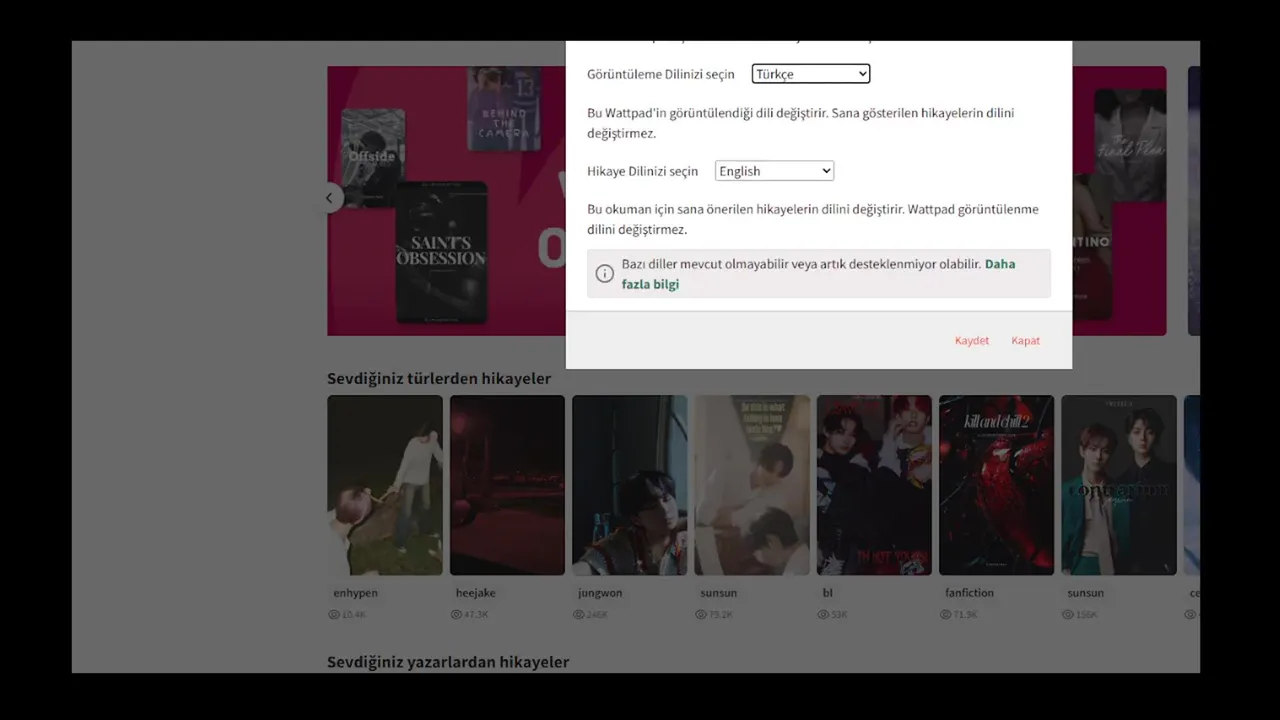Open the Görüntüleme Dilinizi seçin dropdown
This screenshot has height=720, width=1280.
[x=811, y=74]
